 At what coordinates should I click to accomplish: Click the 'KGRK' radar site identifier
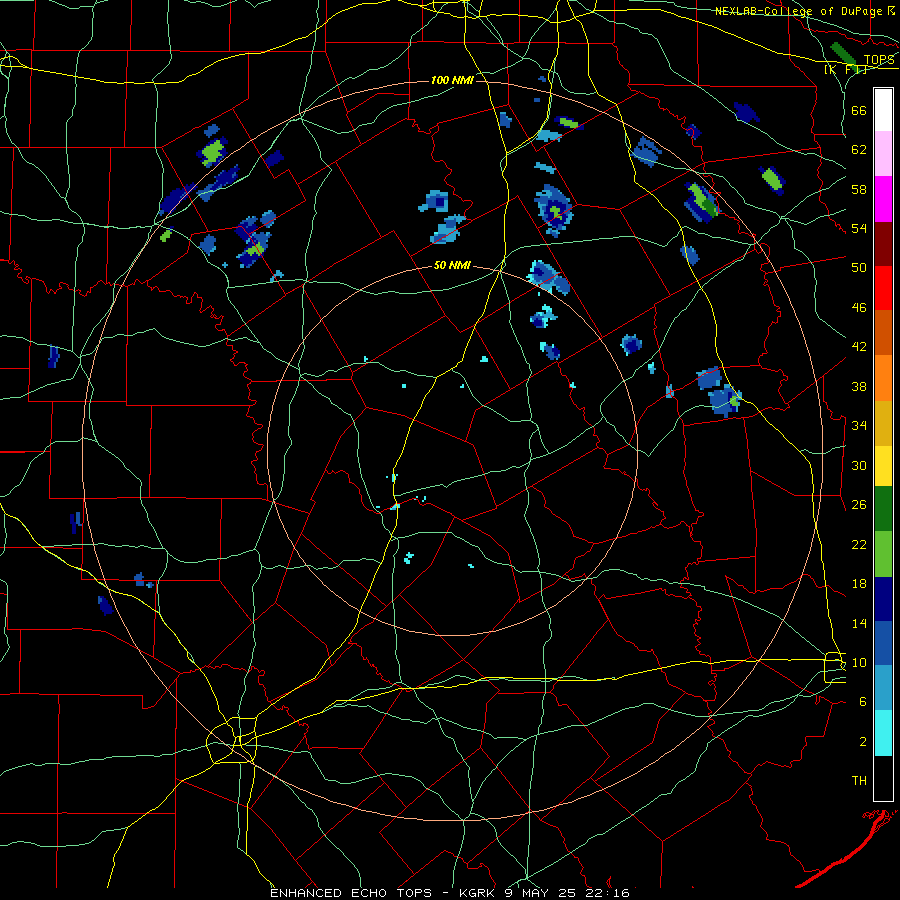pyautogui.click(x=478, y=893)
